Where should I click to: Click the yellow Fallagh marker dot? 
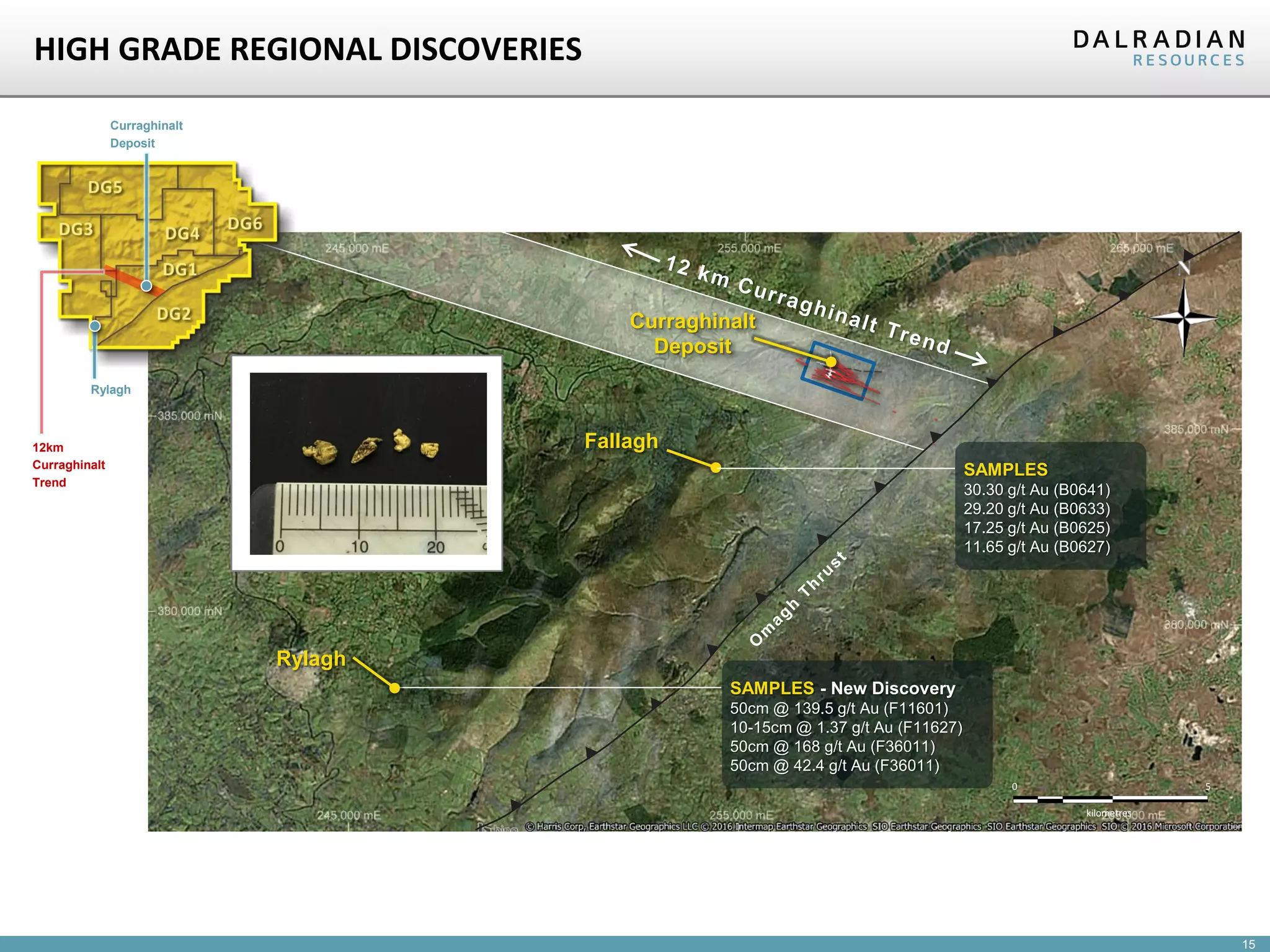716,467
